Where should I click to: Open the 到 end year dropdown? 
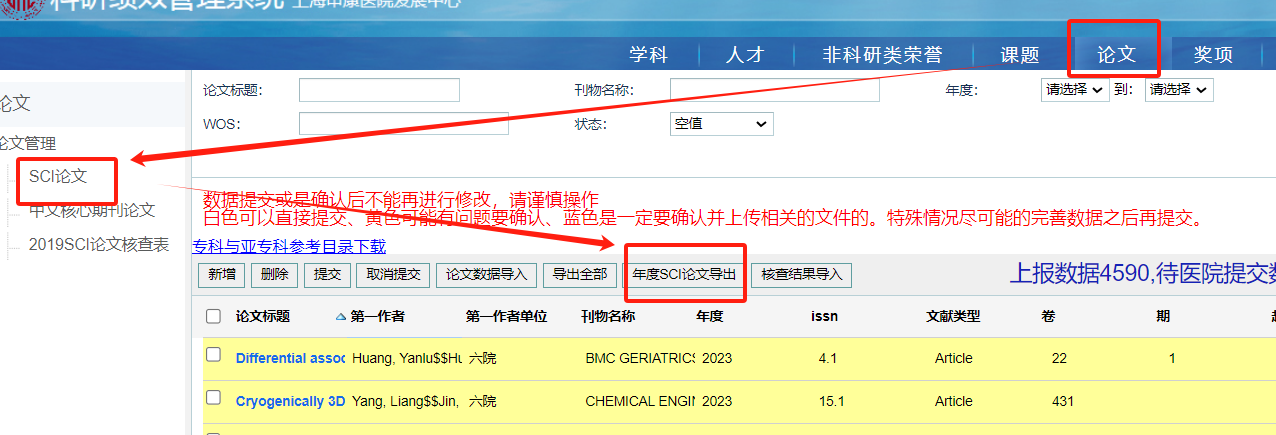(1178, 90)
